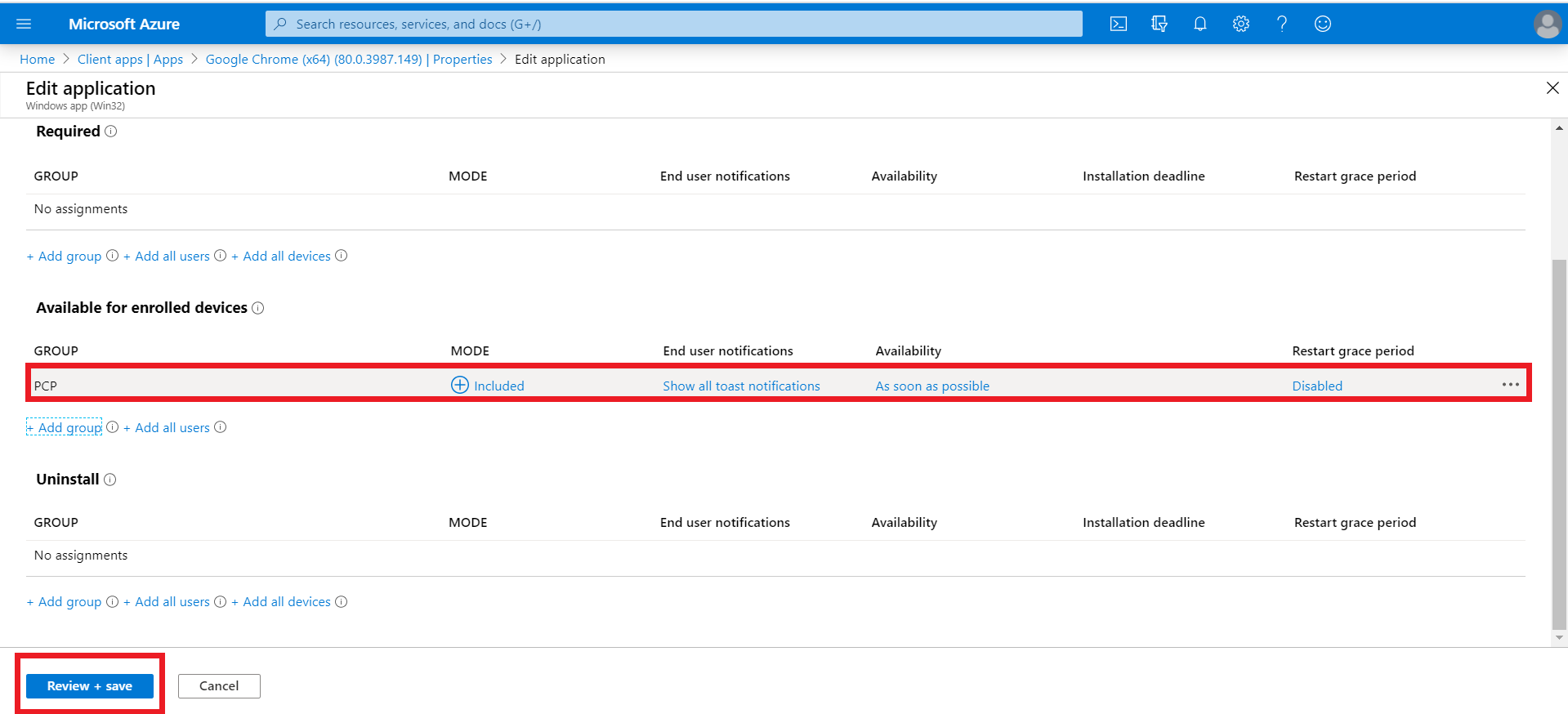
Task: Click the scrollbar up arrow
Action: coord(1559,128)
